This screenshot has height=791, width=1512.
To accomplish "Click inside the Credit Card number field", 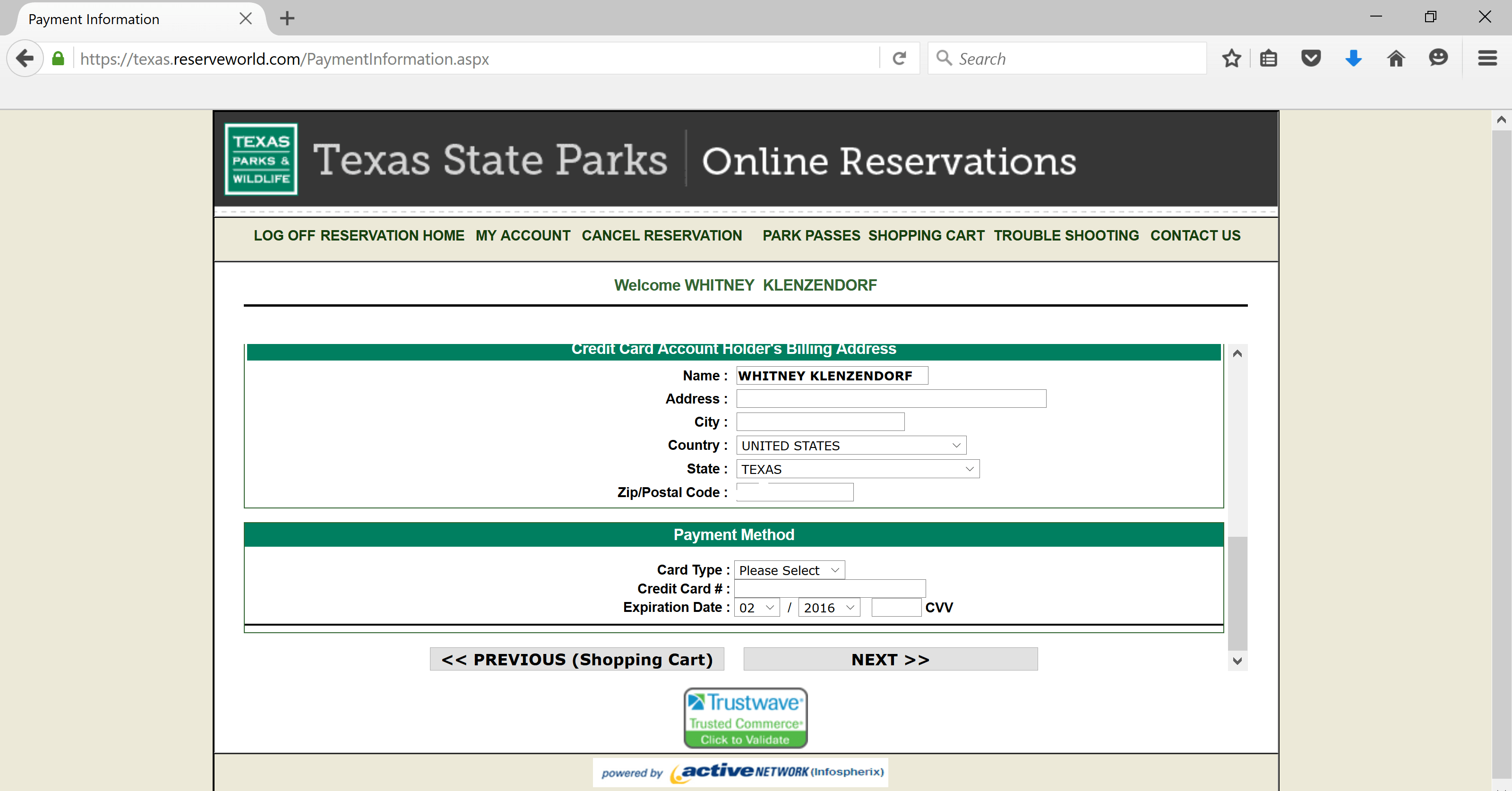I will coord(829,589).
